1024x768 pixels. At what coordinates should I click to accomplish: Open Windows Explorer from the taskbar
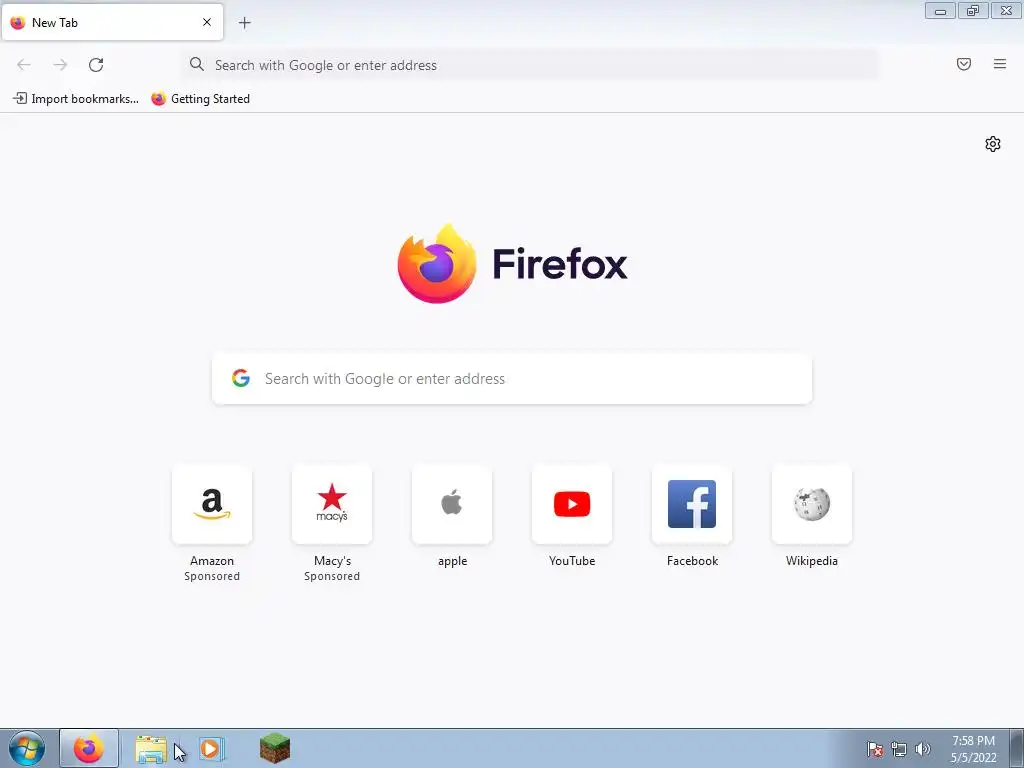pos(151,748)
